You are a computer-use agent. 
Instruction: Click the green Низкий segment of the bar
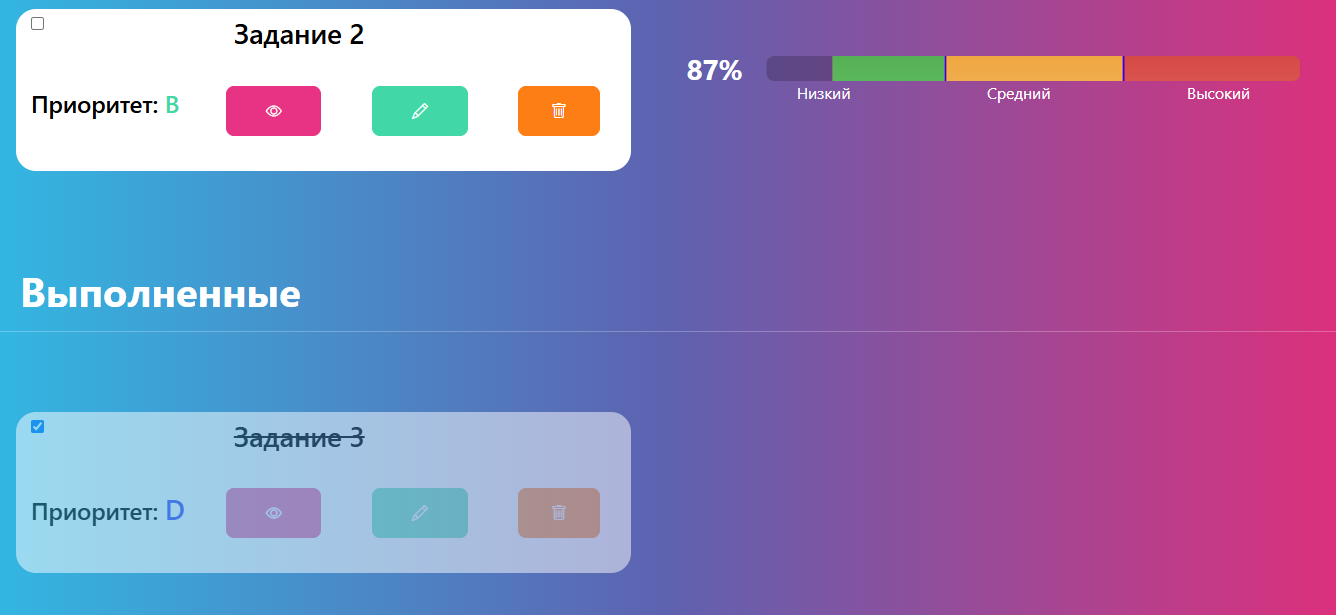[x=888, y=68]
